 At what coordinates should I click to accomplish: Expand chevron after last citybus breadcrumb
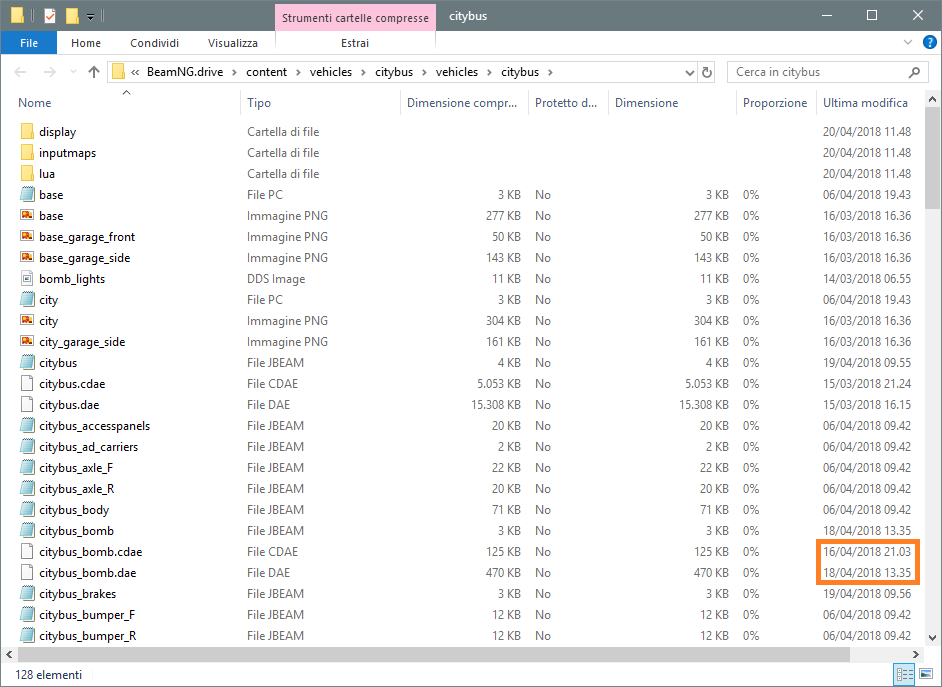pyautogui.click(x=550, y=72)
